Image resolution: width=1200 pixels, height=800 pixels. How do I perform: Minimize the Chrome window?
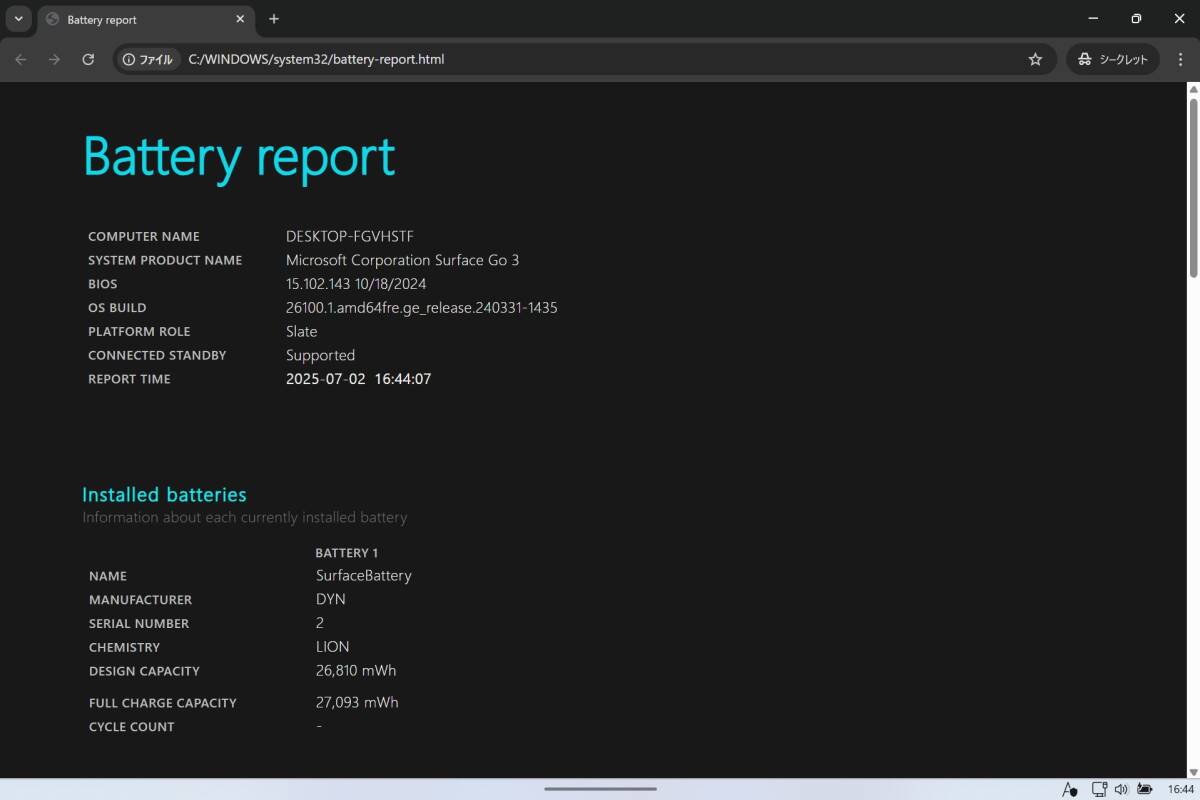click(1093, 19)
